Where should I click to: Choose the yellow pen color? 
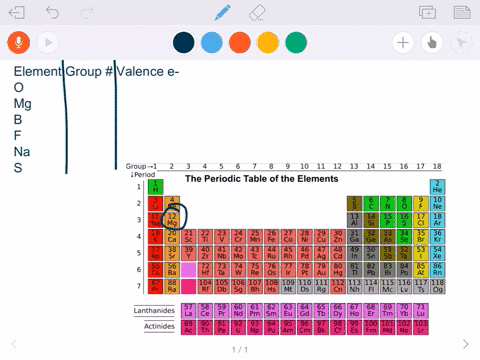tap(268, 43)
